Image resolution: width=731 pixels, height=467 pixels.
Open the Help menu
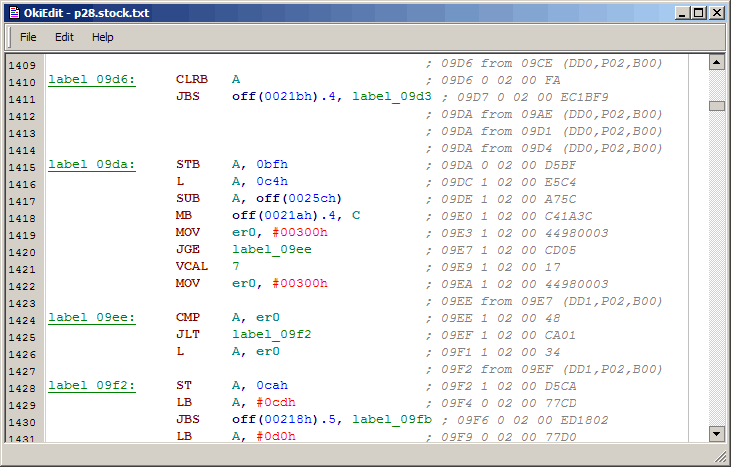103,37
